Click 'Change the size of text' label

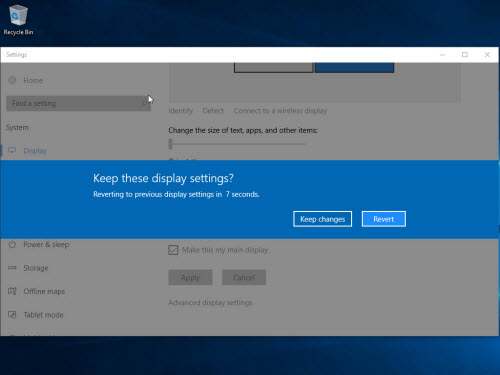243,130
